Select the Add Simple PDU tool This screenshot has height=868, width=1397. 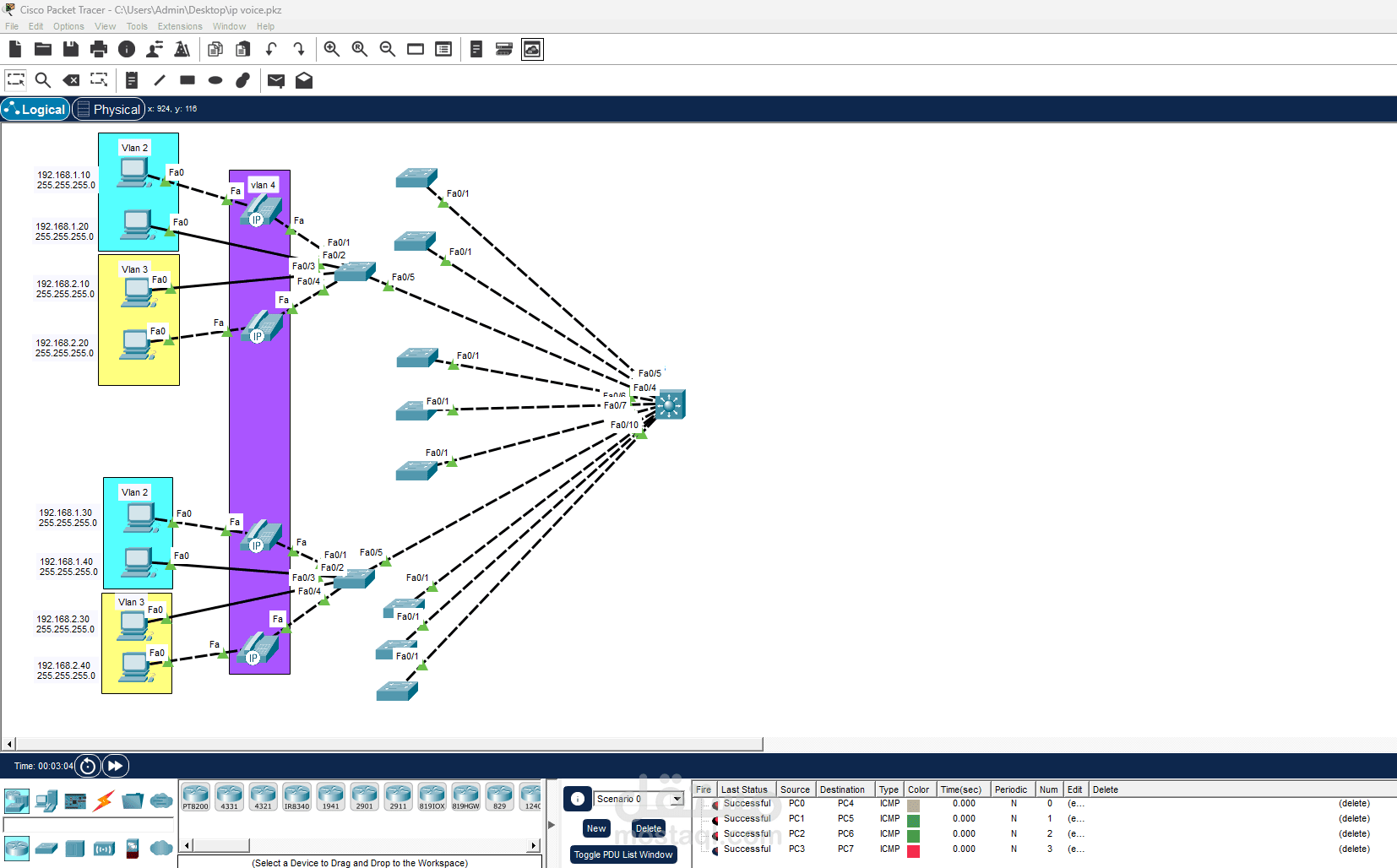[276, 80]
